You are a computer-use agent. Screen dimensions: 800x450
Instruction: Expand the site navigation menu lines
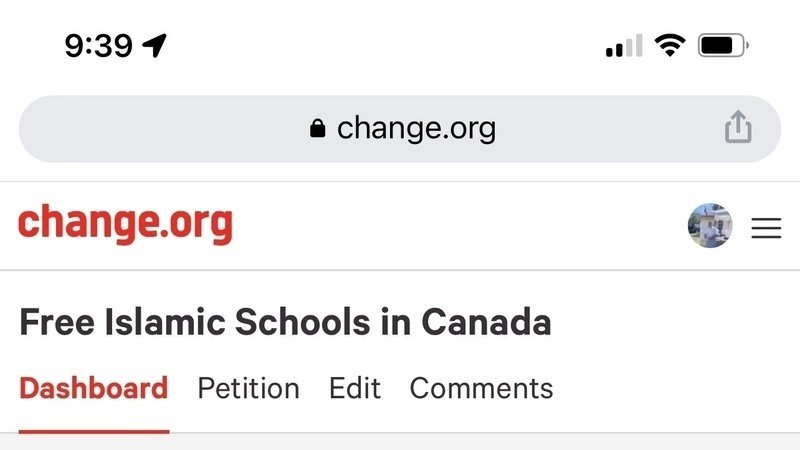point(766,228)
